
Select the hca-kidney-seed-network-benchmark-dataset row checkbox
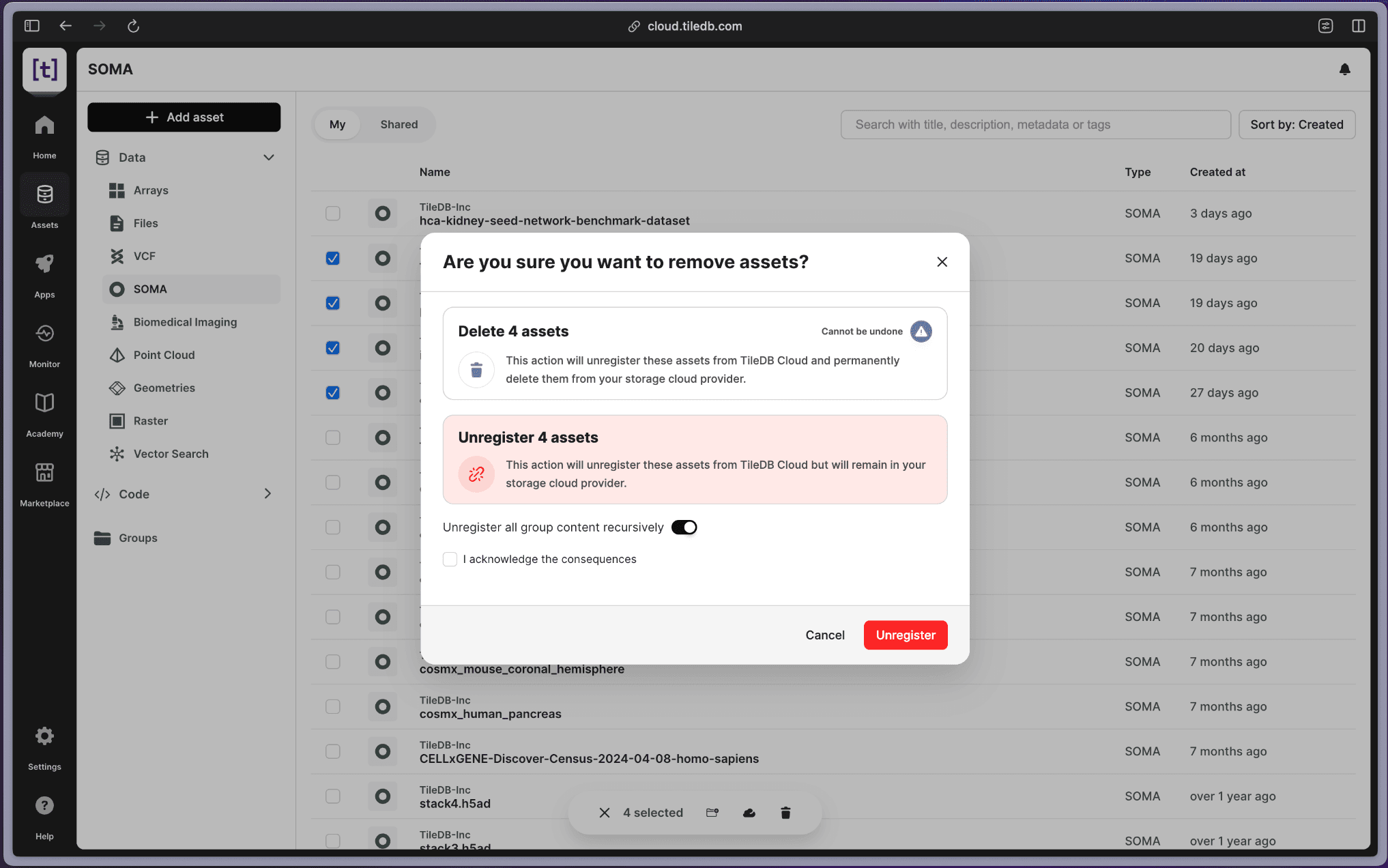(x=333, y=214)
